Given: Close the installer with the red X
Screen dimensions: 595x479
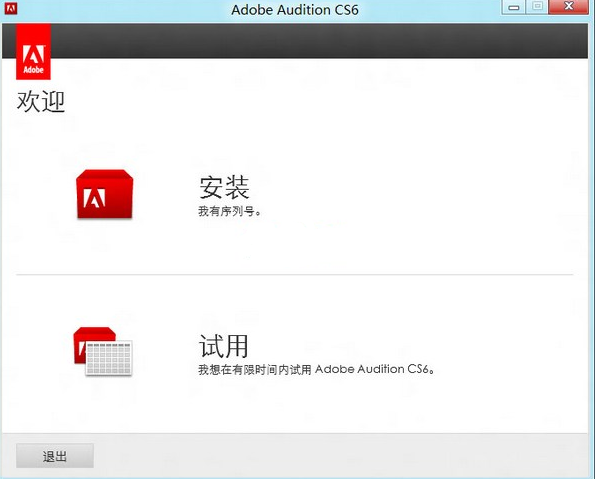Looking at the screenshot, I should (568, 7).
